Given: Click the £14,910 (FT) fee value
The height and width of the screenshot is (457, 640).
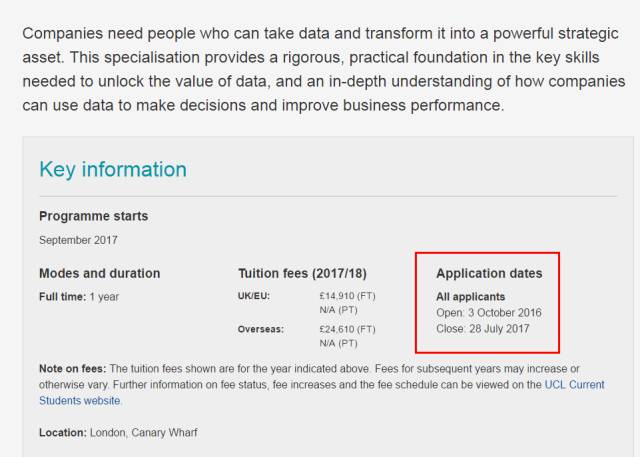Looking at the screenshot, I should pos(347,296).
